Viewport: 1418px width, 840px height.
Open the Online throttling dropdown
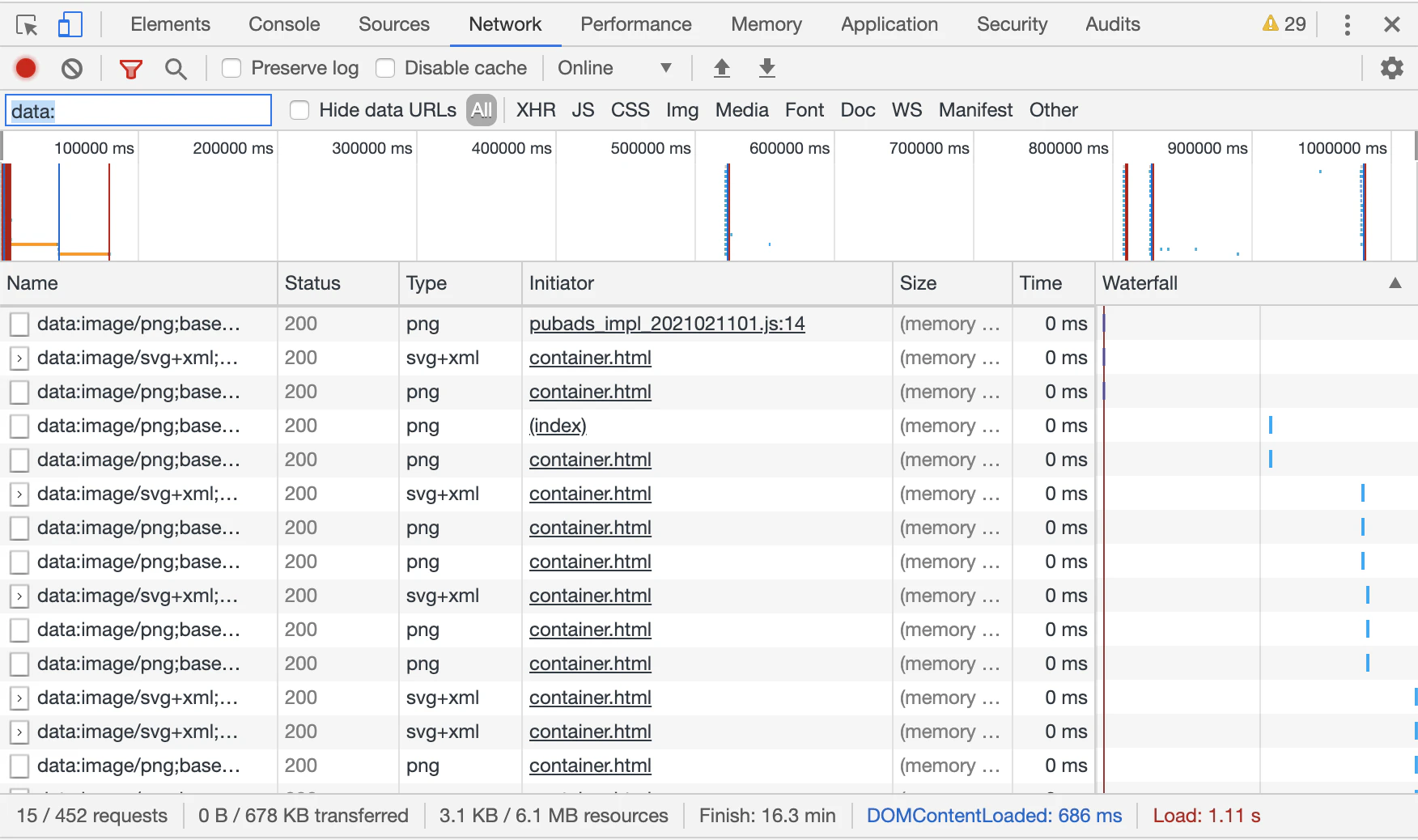[x=615, y=68]
